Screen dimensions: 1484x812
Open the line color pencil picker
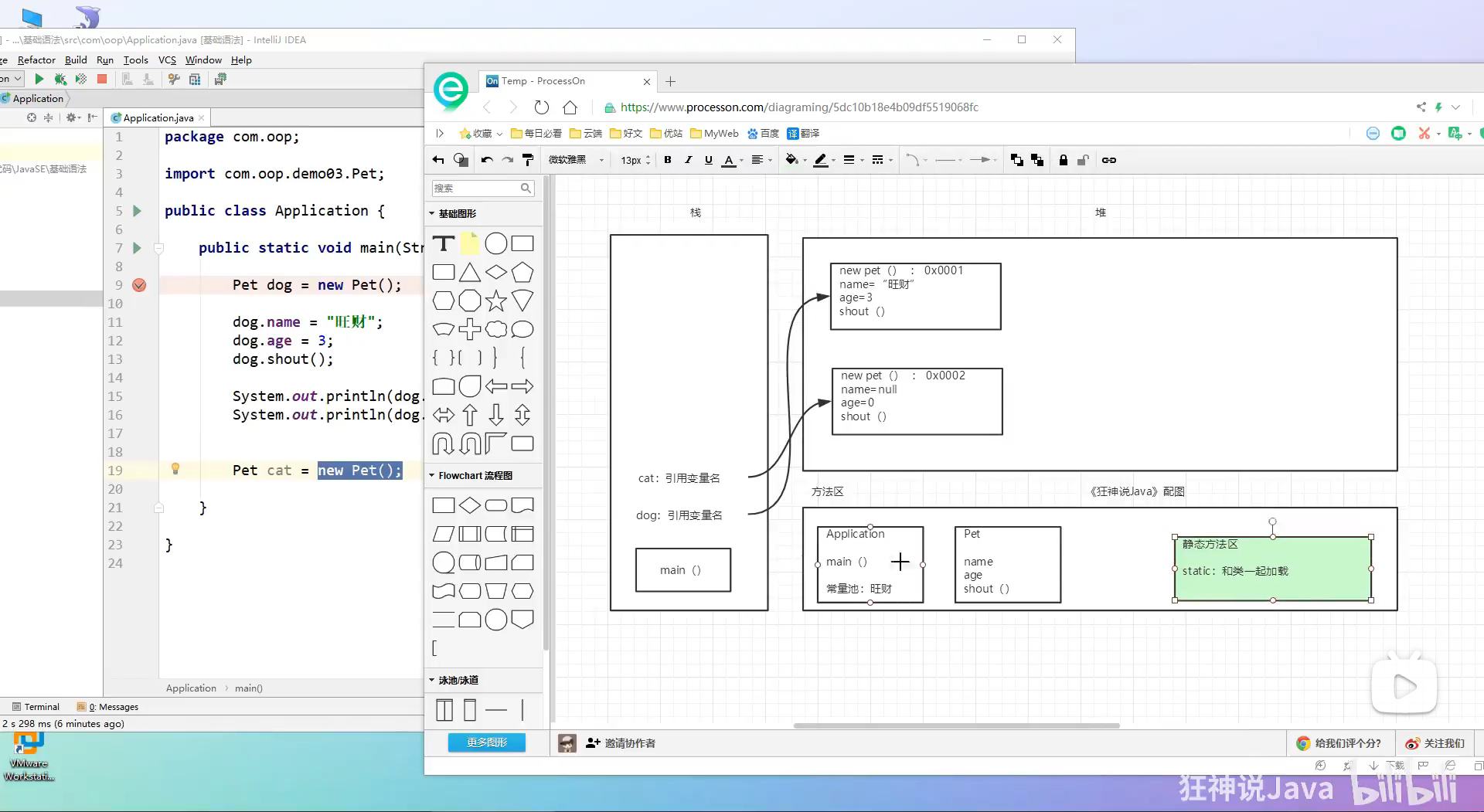(825, 160)
